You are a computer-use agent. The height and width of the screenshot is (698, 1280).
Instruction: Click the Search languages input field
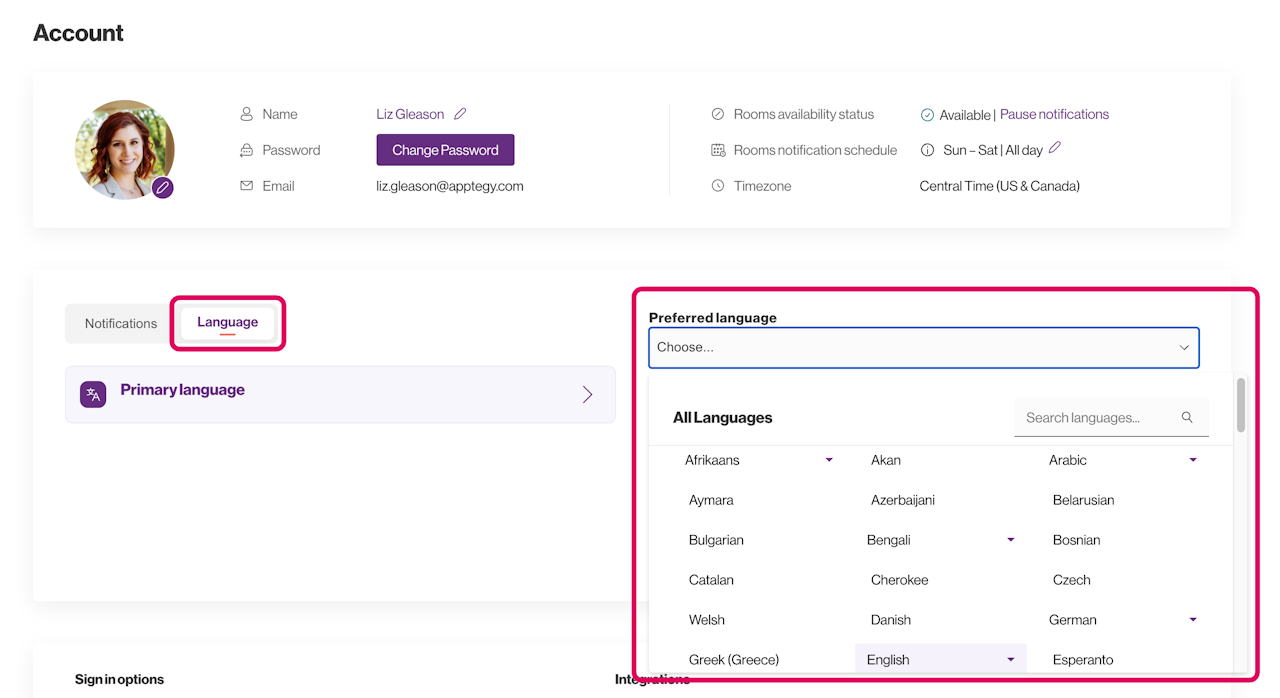coord(1098,418)
